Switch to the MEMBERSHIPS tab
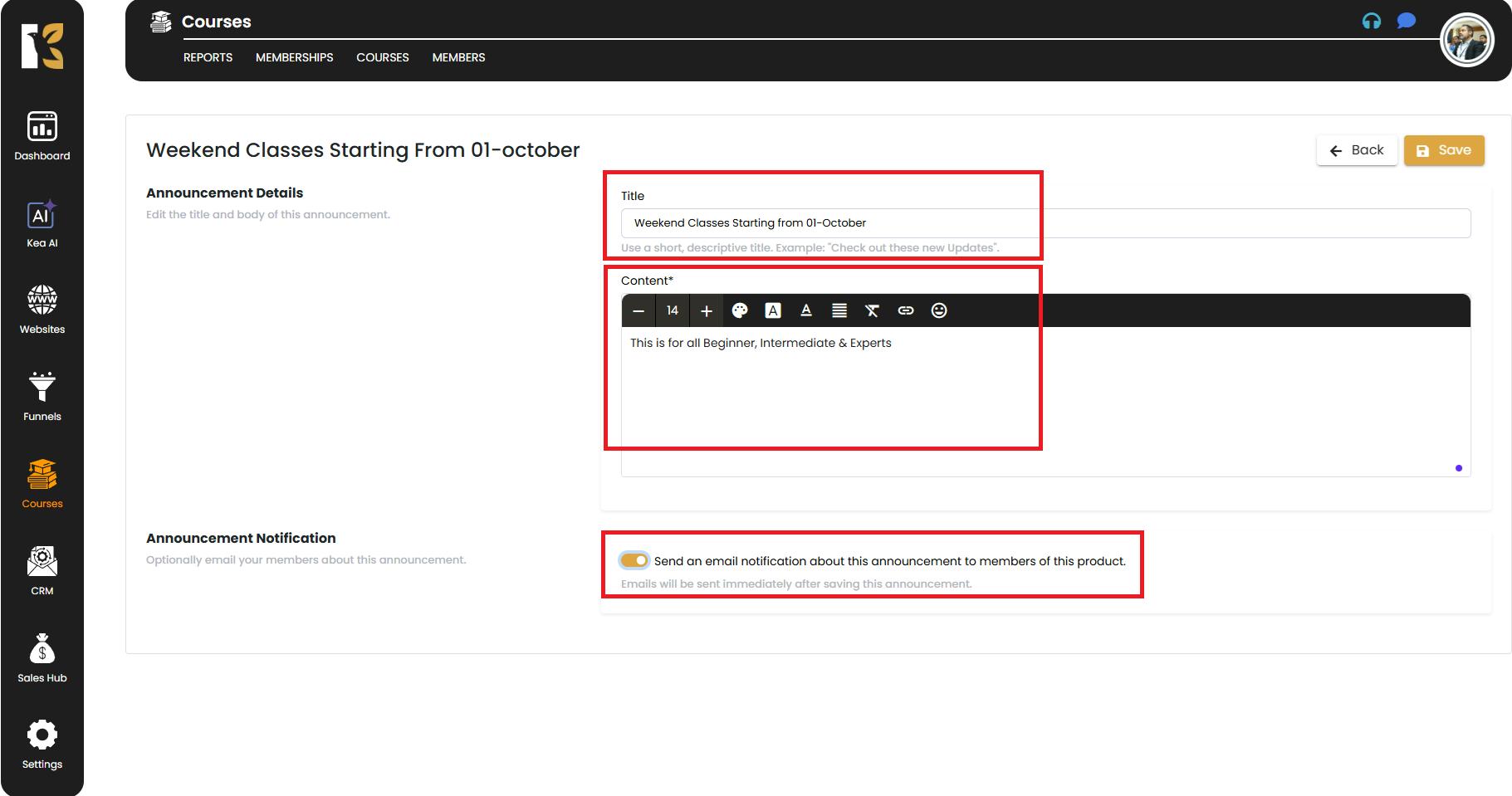Image resolution: width=1512 pixels, height=796 pixels. (294, 57)
